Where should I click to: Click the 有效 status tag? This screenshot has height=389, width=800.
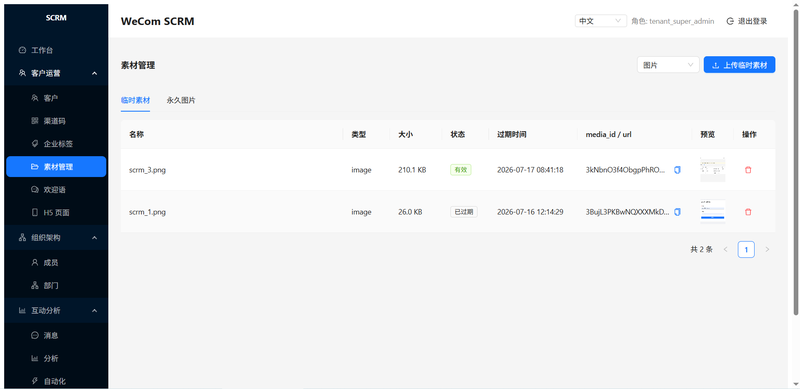pyautogui.click(x=461, y=170)
